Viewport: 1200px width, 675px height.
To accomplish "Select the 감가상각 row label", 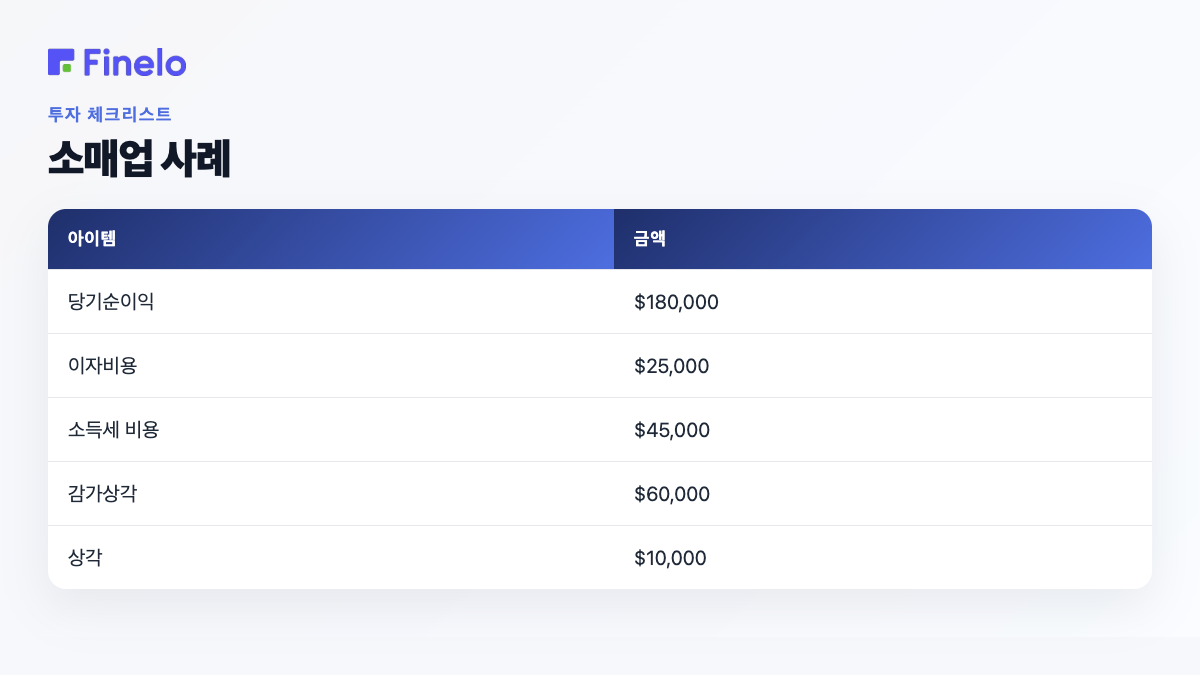I will pos(102,493).
